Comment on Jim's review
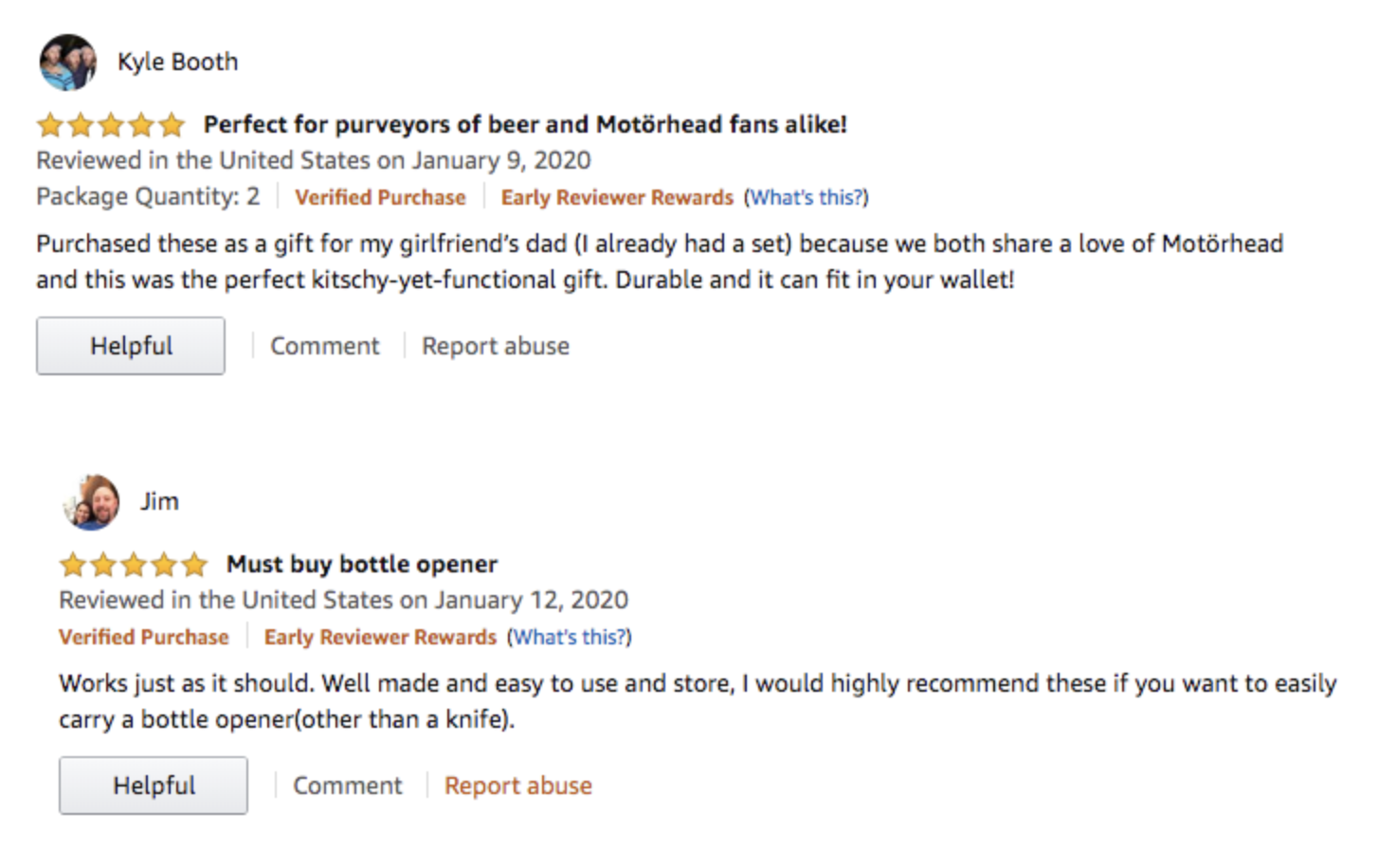 click(347, 786)
